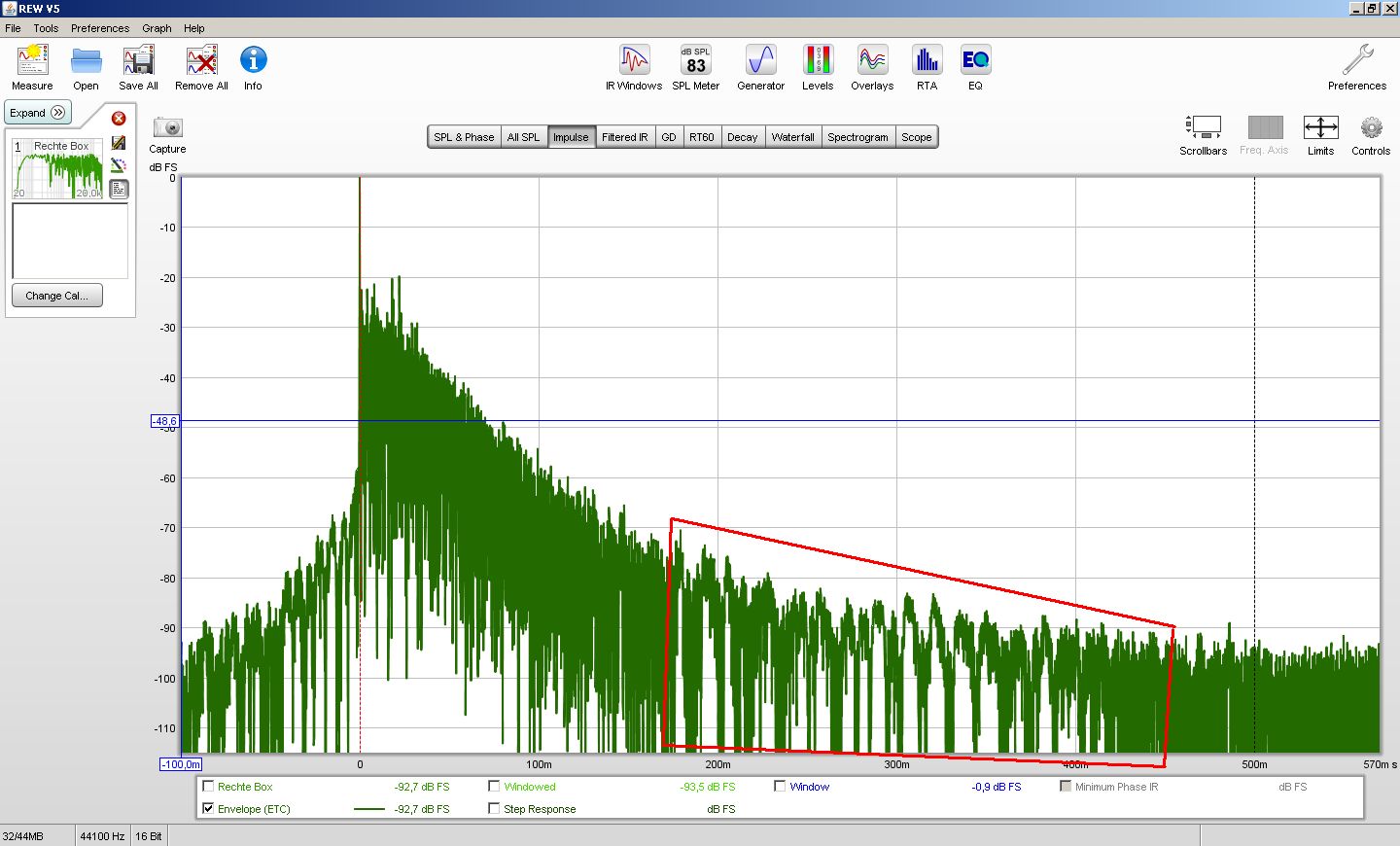This screenshot has height=846, width=1400.
Task: Click the Change Cal... button
Action: pos(56,296)
